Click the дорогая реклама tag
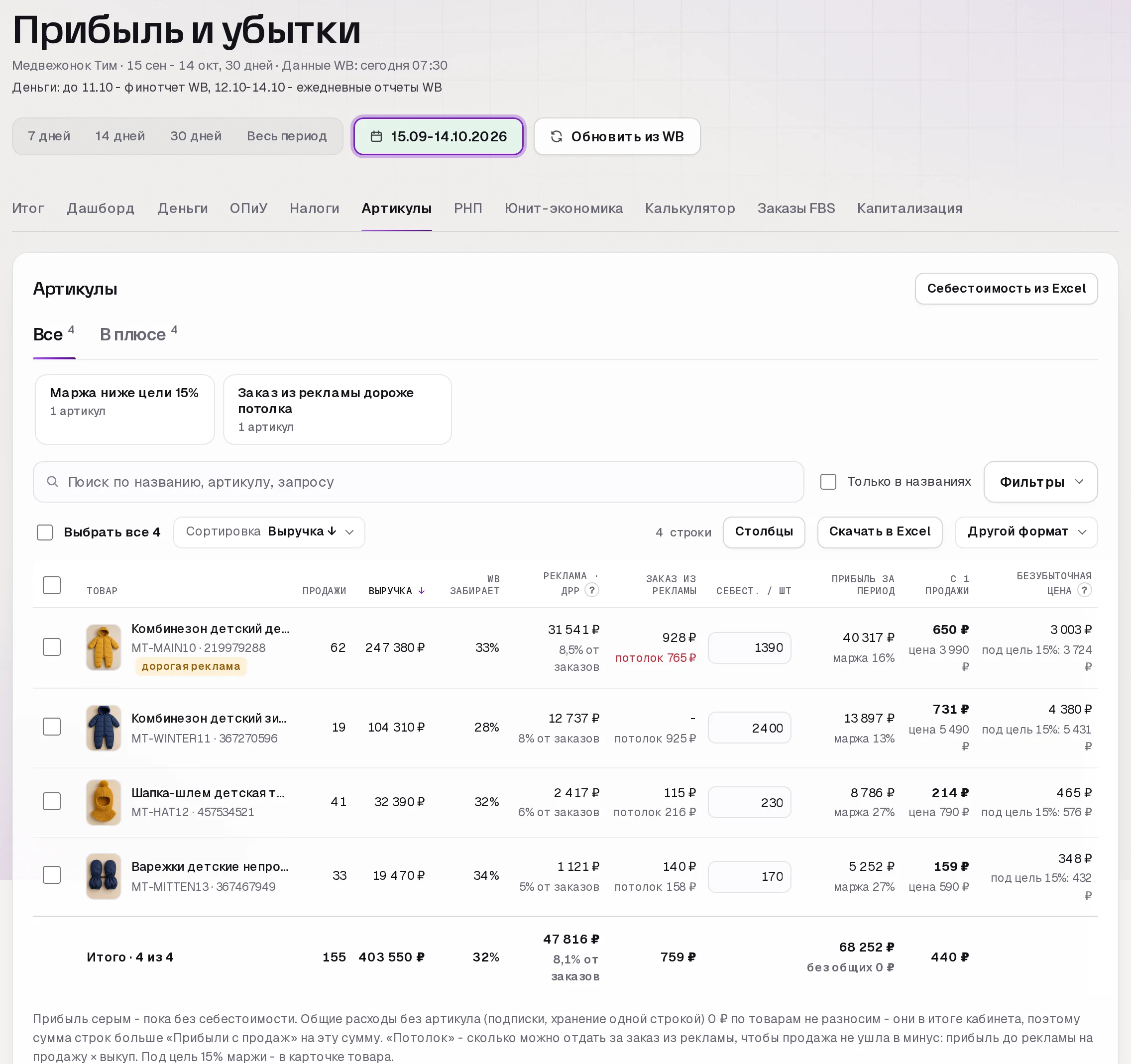 (191, 666)
